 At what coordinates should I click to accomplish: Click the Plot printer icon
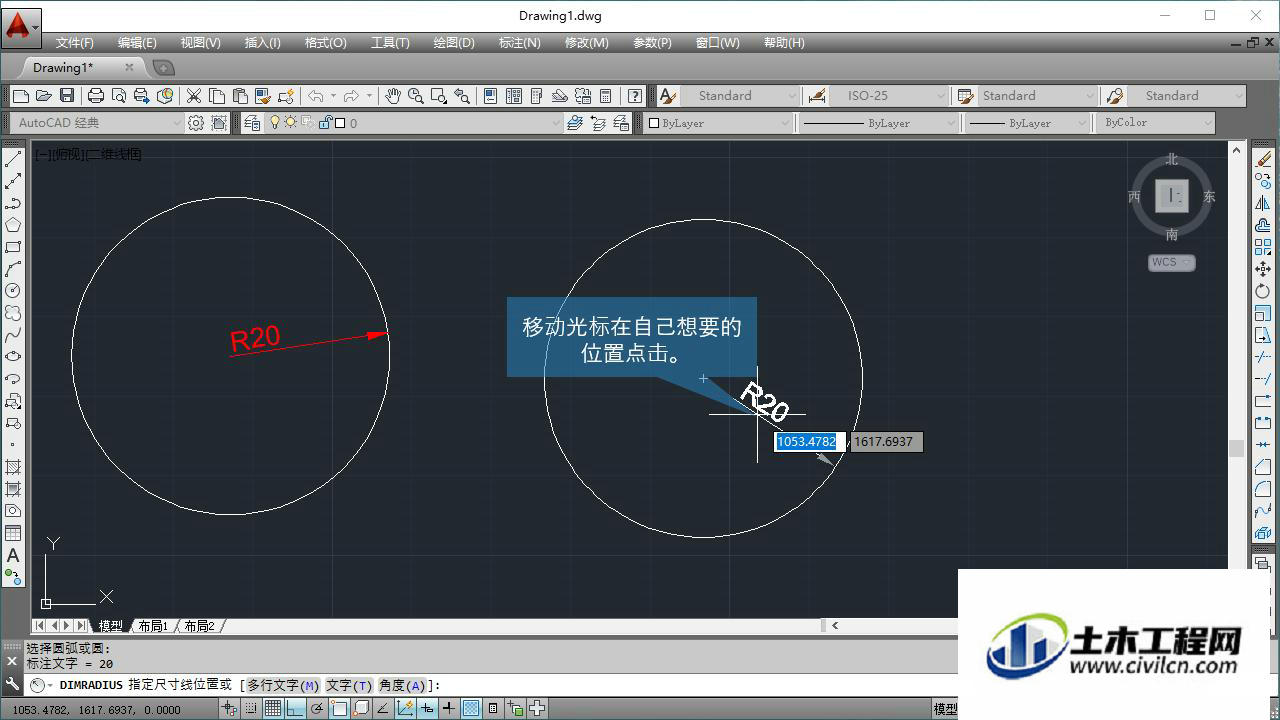coord(96,96)
